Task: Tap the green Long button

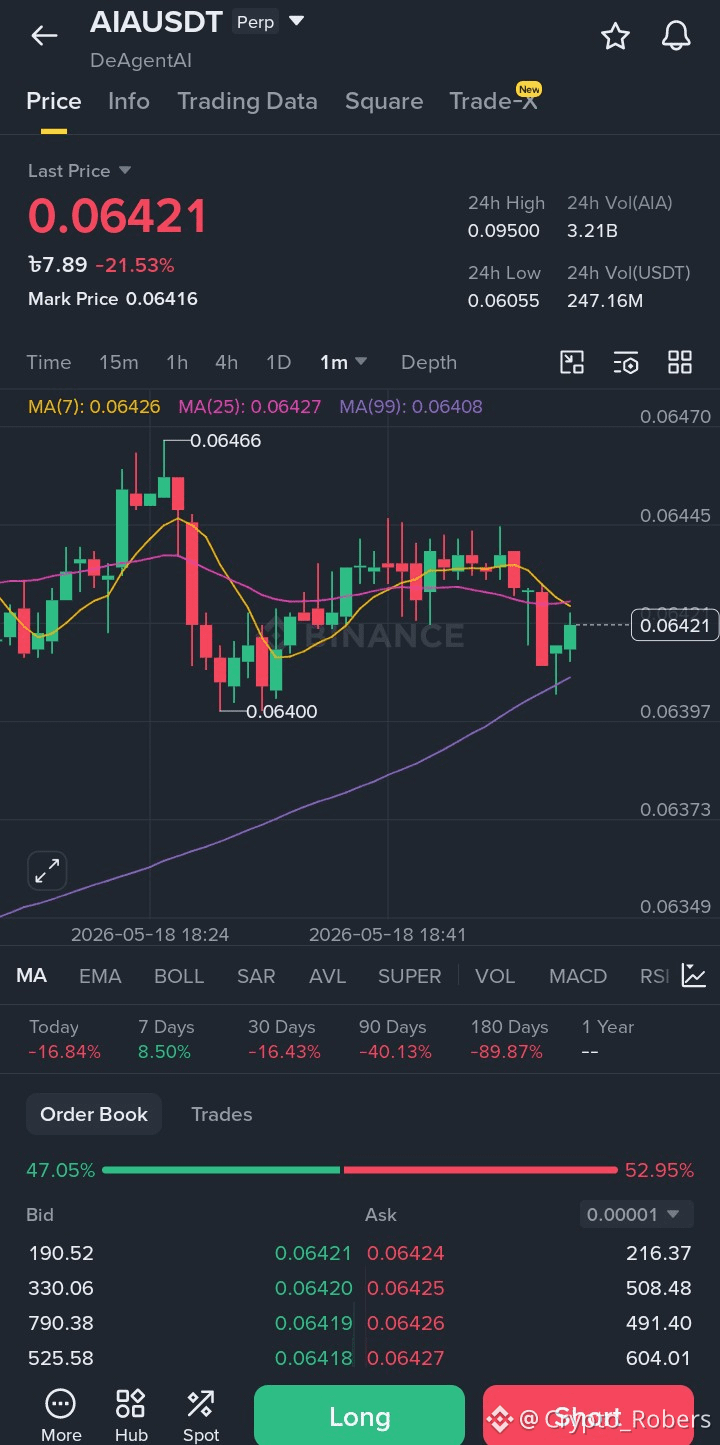Action: coord(360,1415)
